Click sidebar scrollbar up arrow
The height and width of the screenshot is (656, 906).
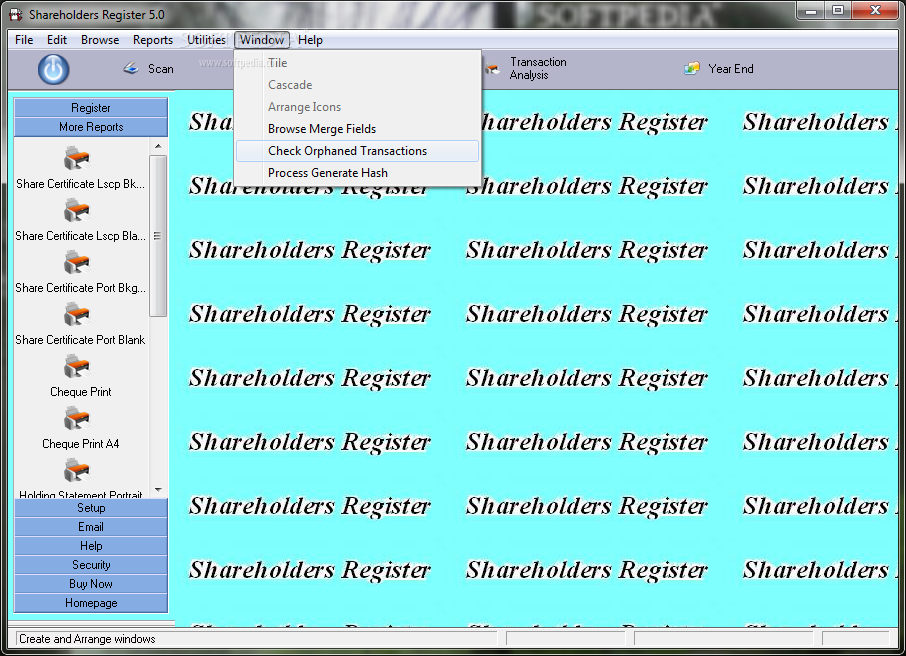(158, 146)
